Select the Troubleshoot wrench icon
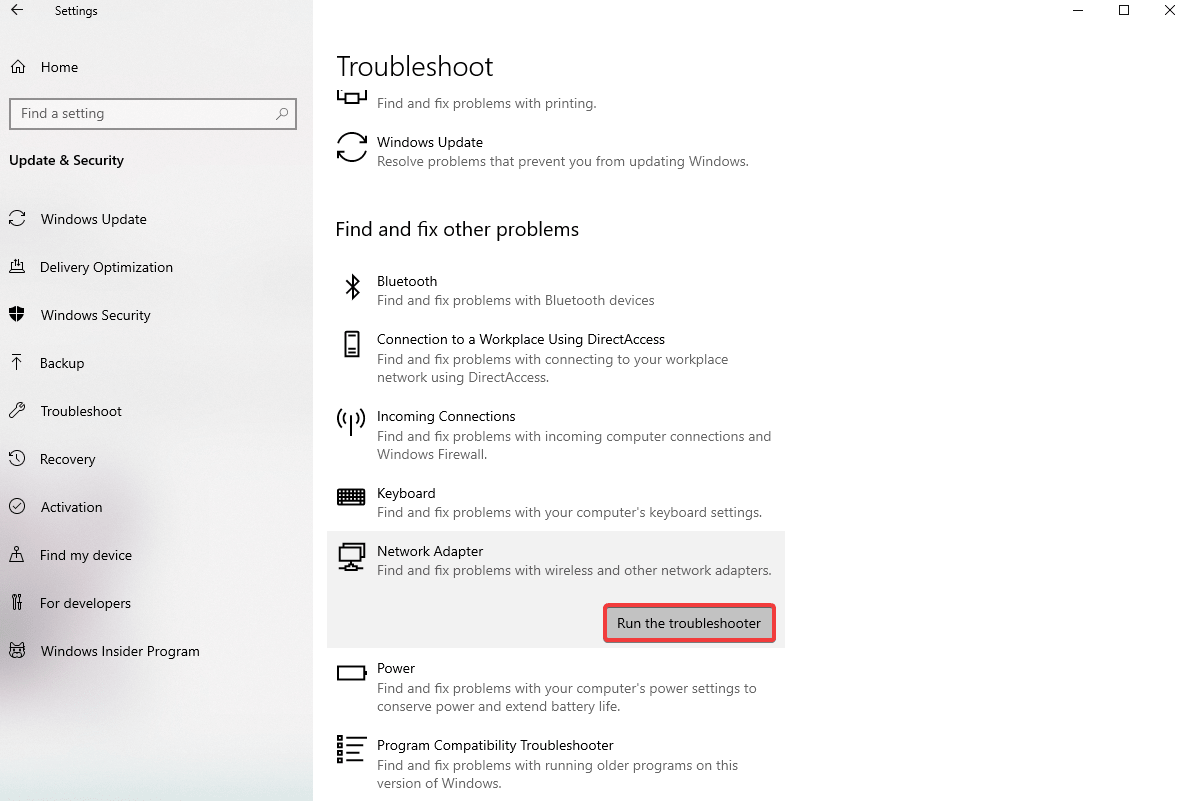 (17, 411)
